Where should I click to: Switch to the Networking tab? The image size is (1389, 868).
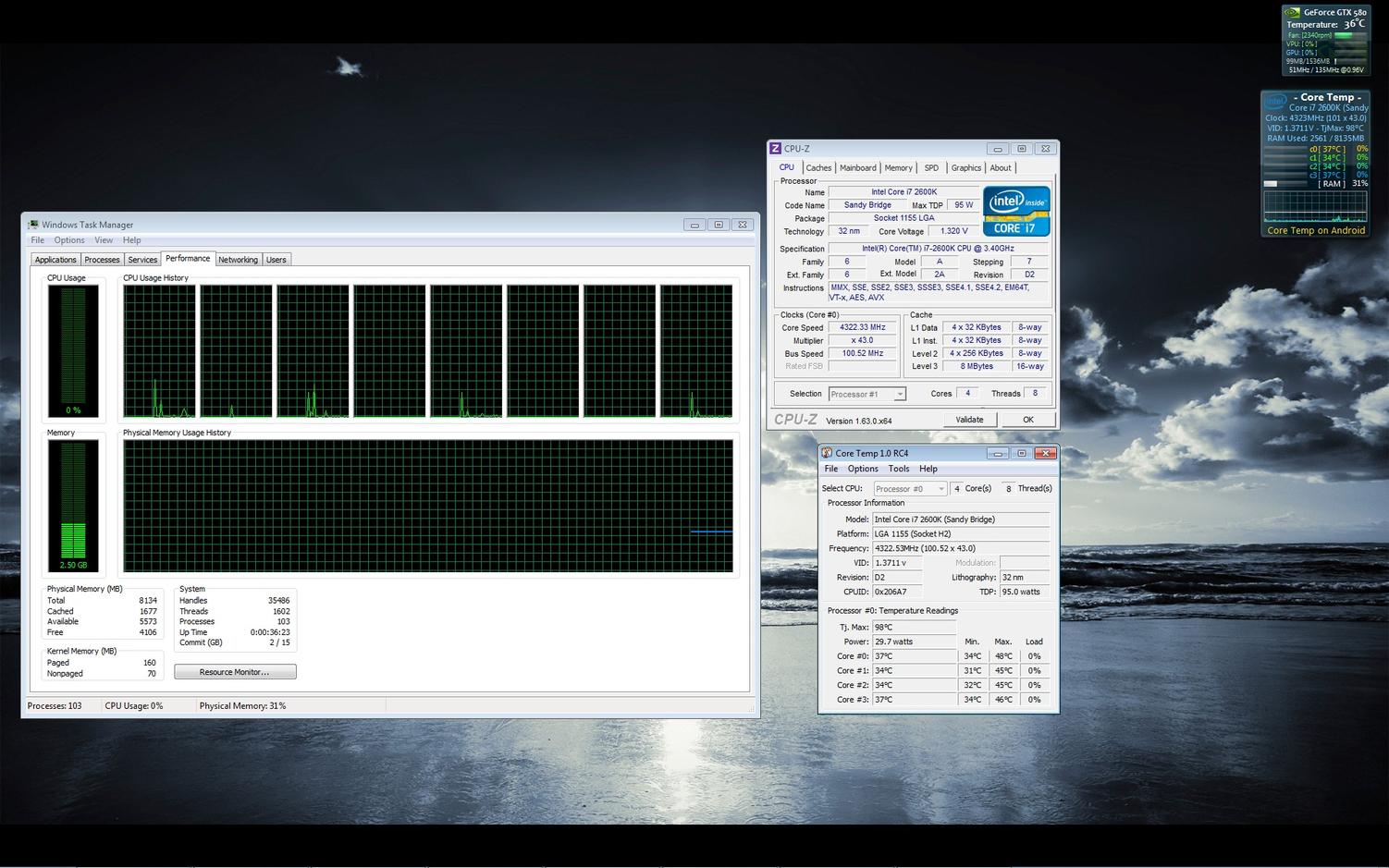click(239, 260)
